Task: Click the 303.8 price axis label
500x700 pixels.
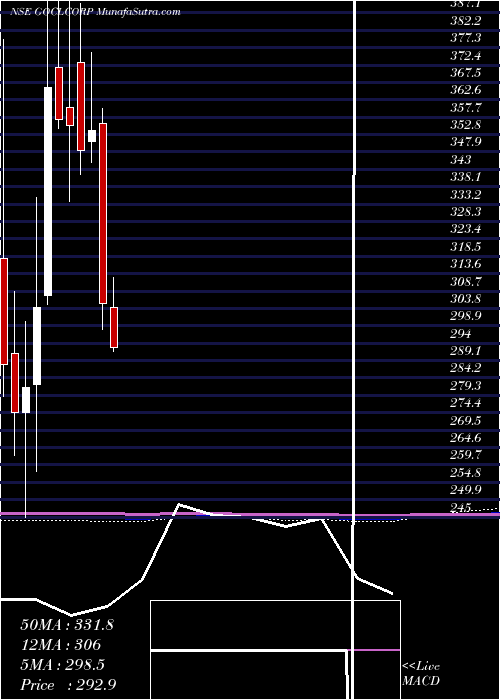Action: (x=466, y=299)
